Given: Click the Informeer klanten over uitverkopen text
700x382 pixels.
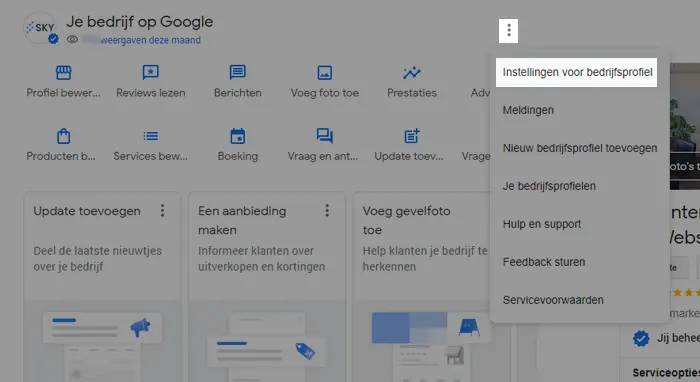Looking at the screenshot, I should (x=262, y=259).
